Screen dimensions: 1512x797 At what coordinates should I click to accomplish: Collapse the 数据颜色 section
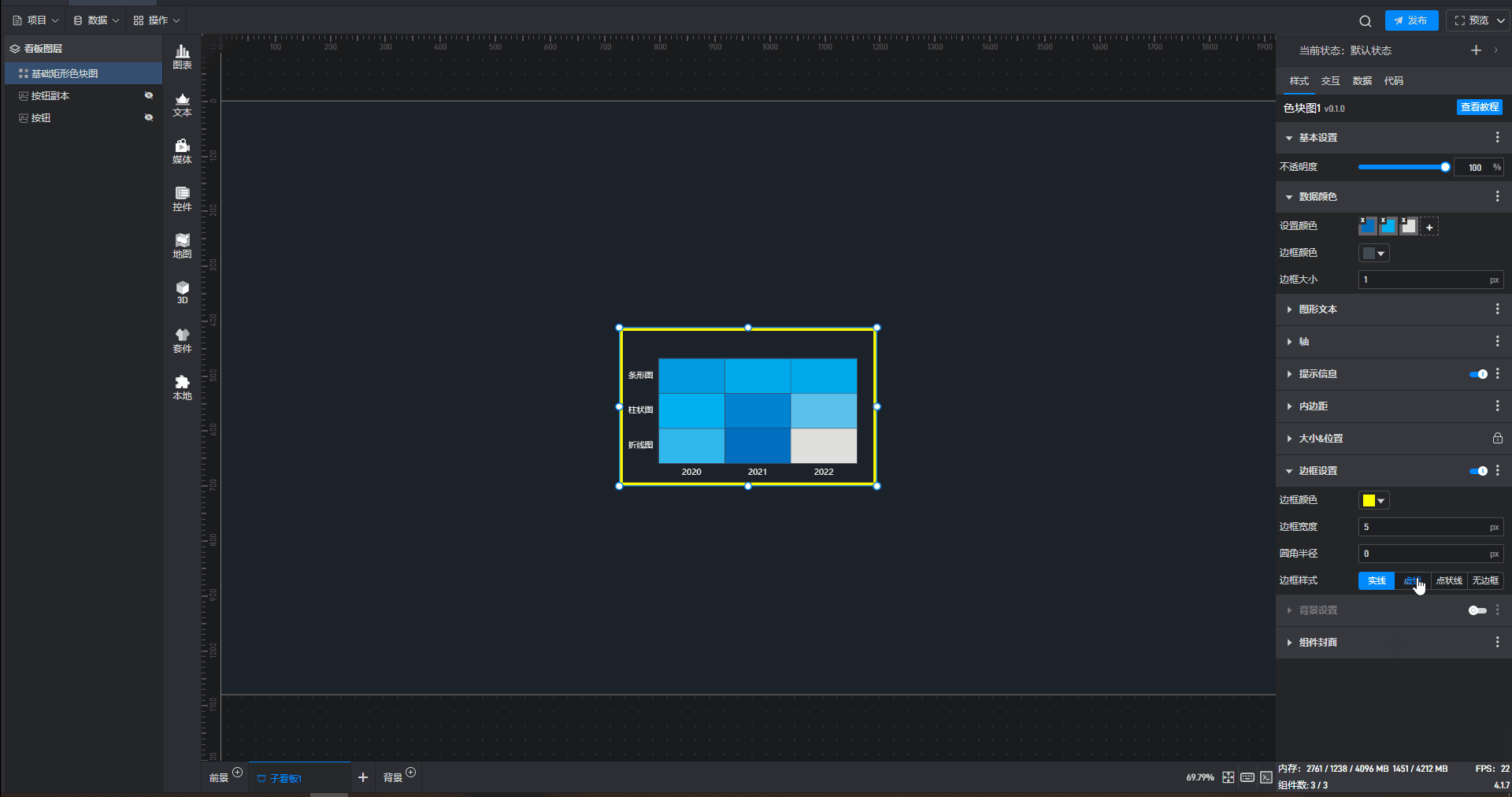[1317, 197]
